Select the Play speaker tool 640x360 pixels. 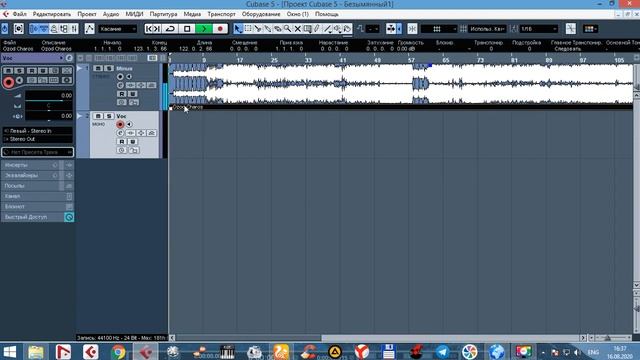337,29
